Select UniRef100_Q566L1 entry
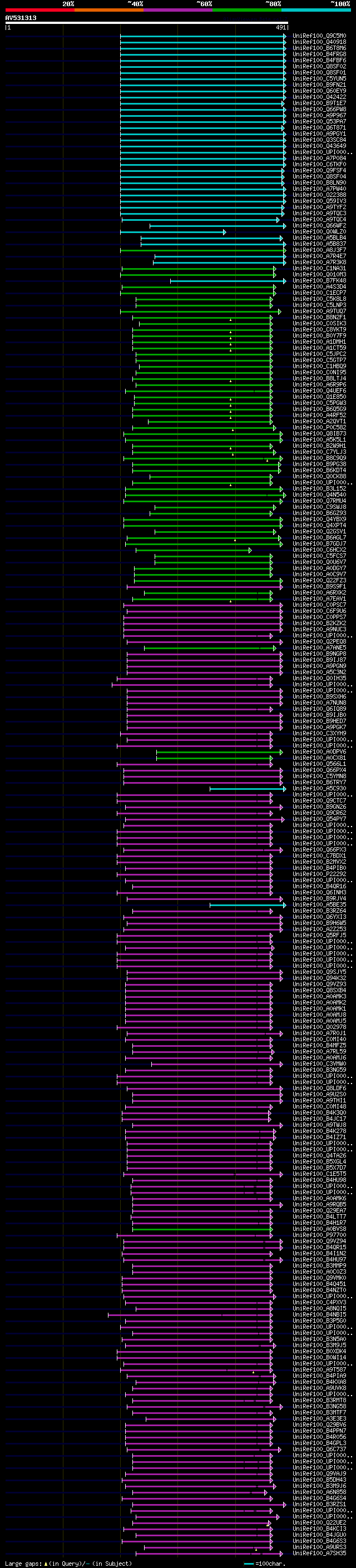Screen dimensions: 356x1568 (x=319, y=764)
